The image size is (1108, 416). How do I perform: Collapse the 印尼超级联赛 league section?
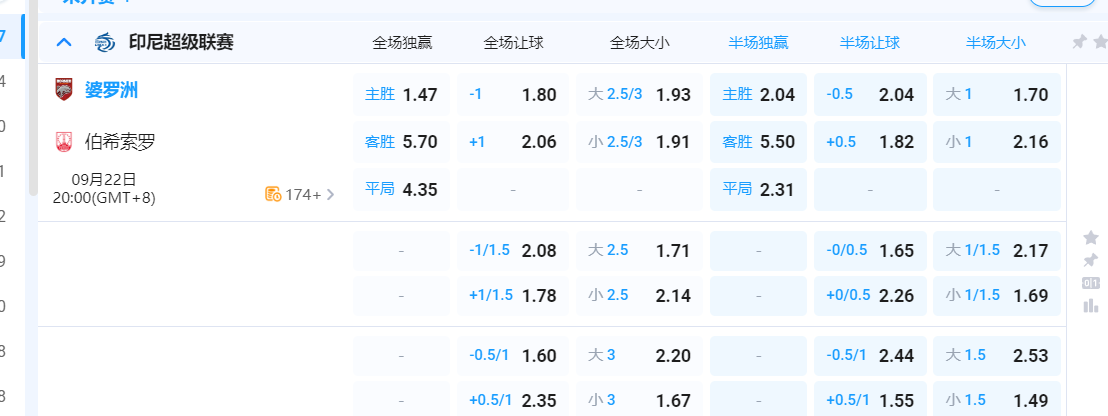pos(64,42)
